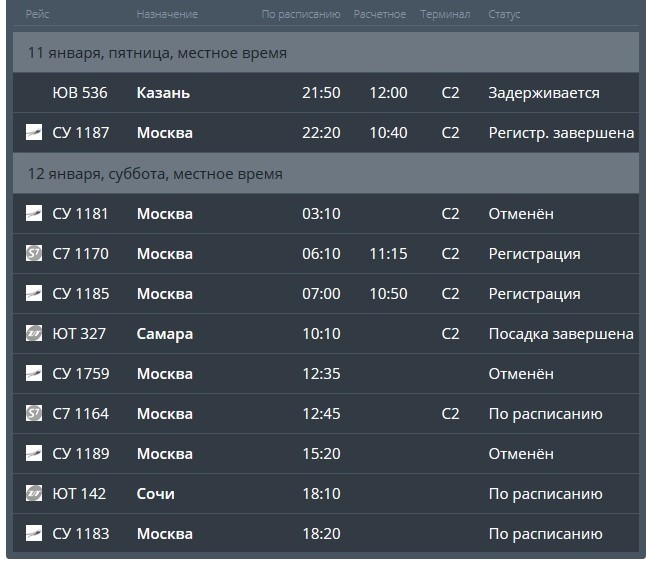Click the UTair logo beside flight ЮТ 327

34,334
